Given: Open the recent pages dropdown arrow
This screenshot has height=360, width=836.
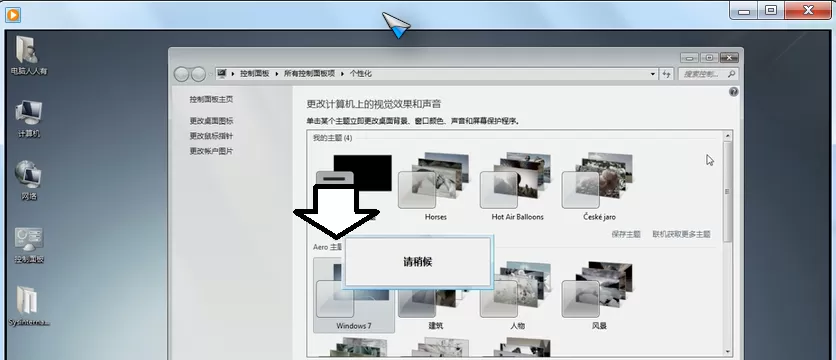Looking at the screenshot, I should 211,74.
